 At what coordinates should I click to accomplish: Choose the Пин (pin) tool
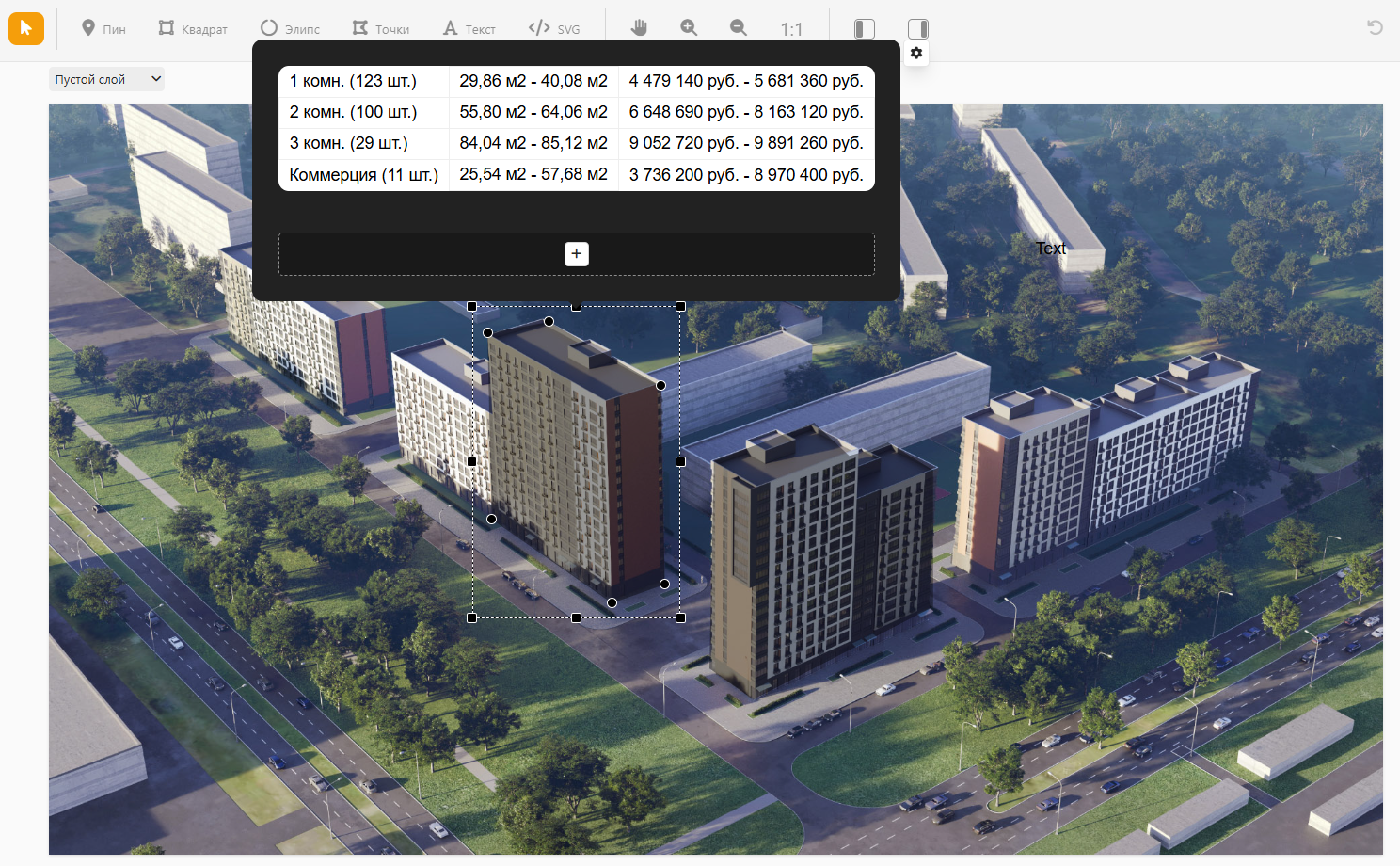click(x=103, y=28)
